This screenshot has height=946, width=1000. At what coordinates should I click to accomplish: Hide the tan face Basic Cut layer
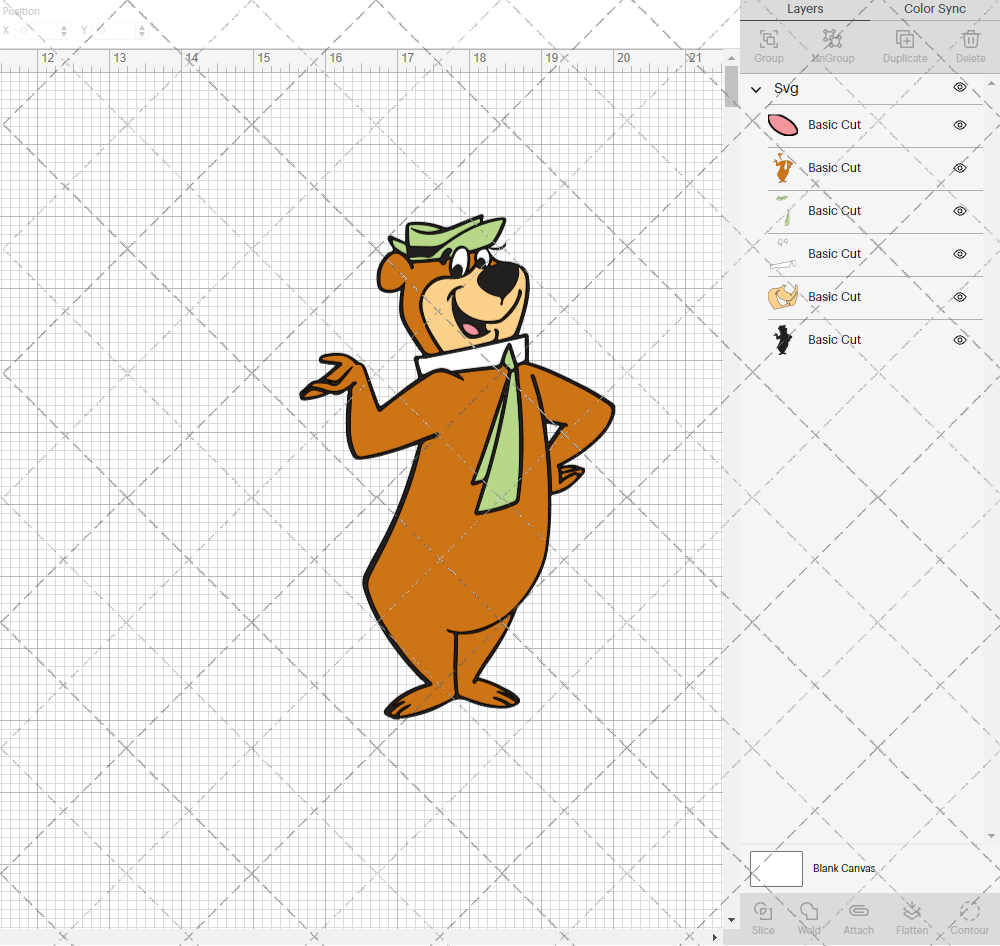[x=960, y=297]
